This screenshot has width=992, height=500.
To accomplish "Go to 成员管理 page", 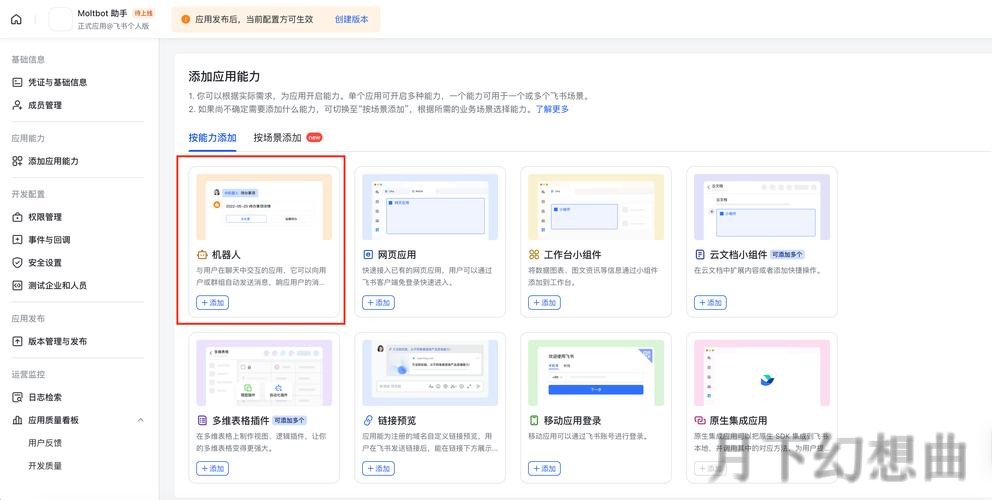I will [45, 105].
